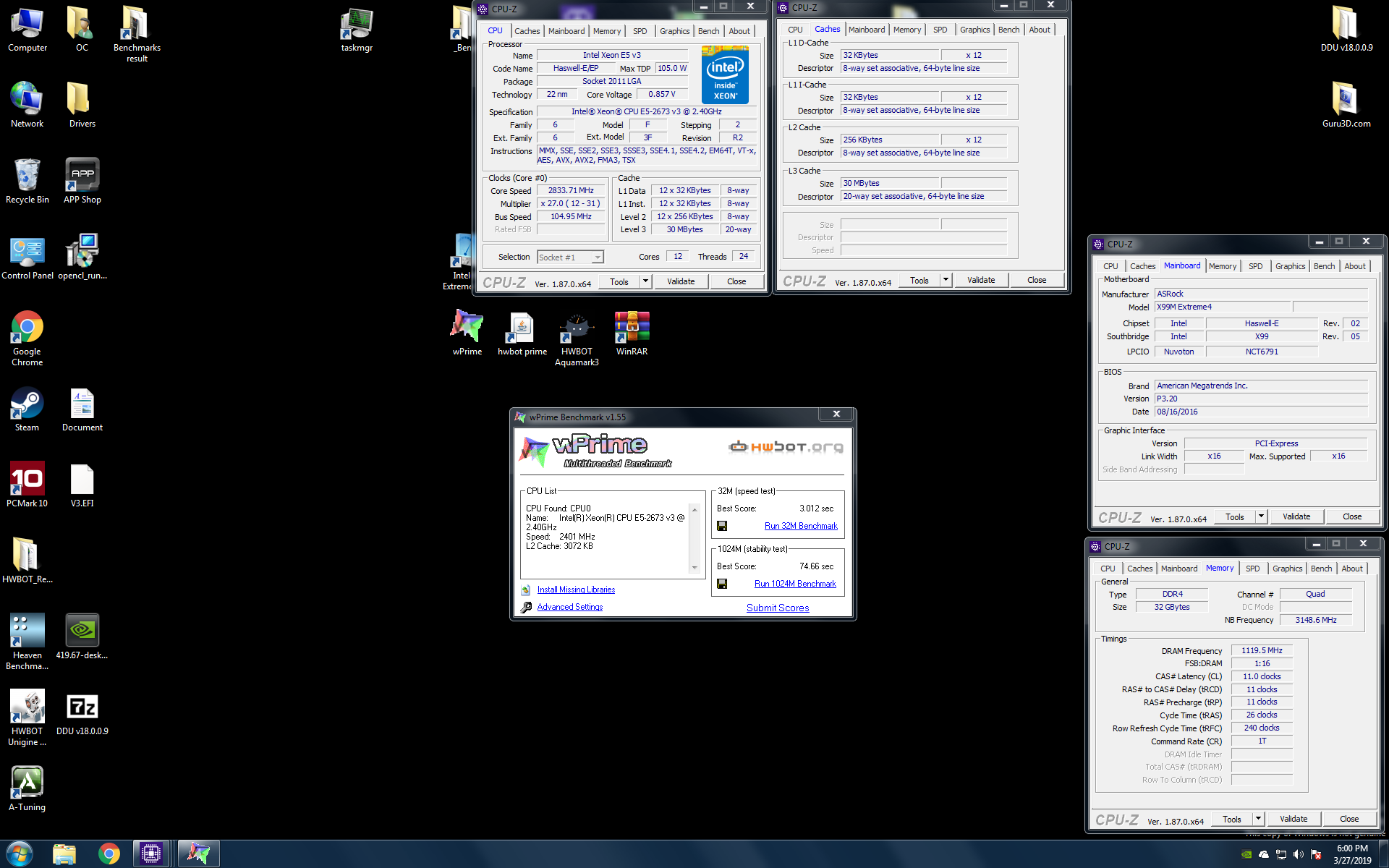The image size is (1389, 868).
Task: Launch A-Tuning utility shortcut
Action: (27, 788)
